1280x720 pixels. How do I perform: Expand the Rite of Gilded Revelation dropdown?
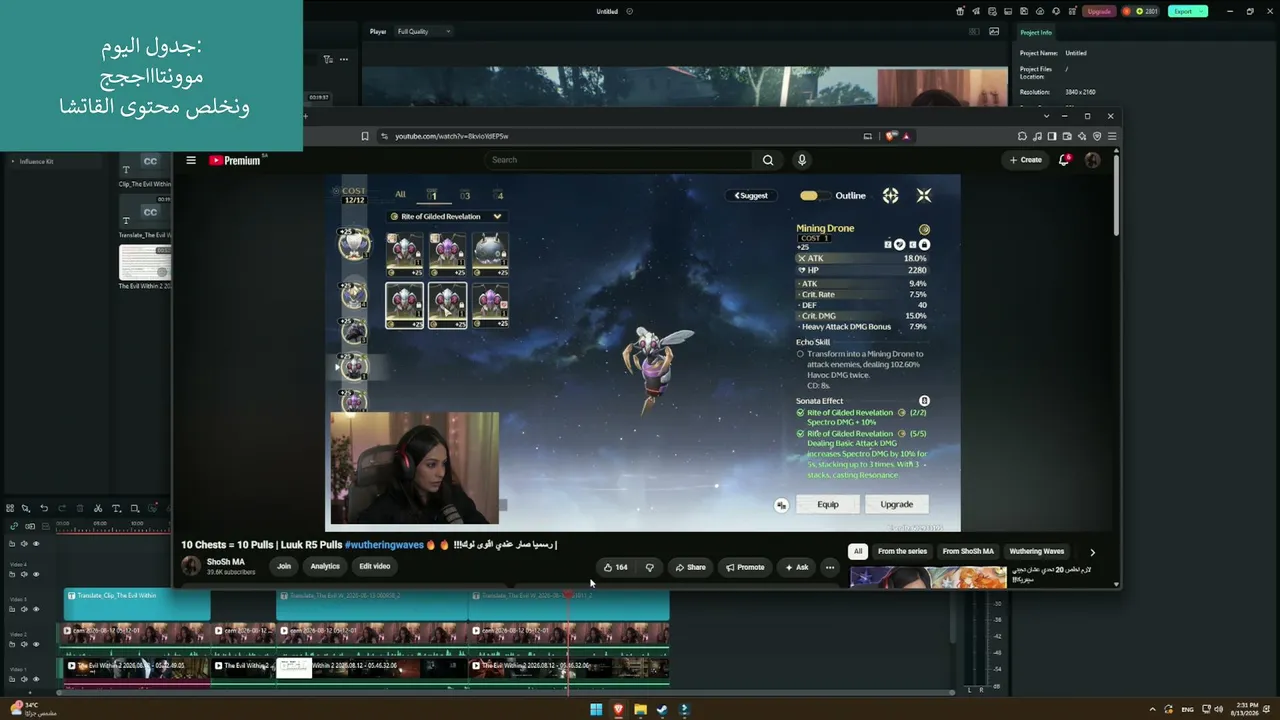pos(446,216)
